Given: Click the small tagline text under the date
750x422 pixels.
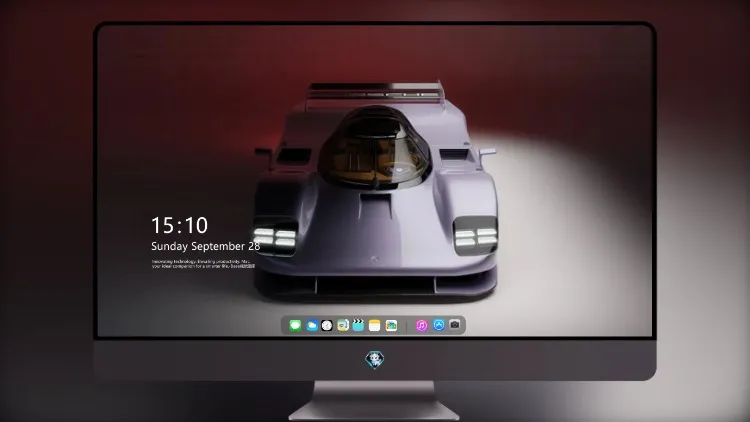Looking at the screenshot, I should pos(203,264).
